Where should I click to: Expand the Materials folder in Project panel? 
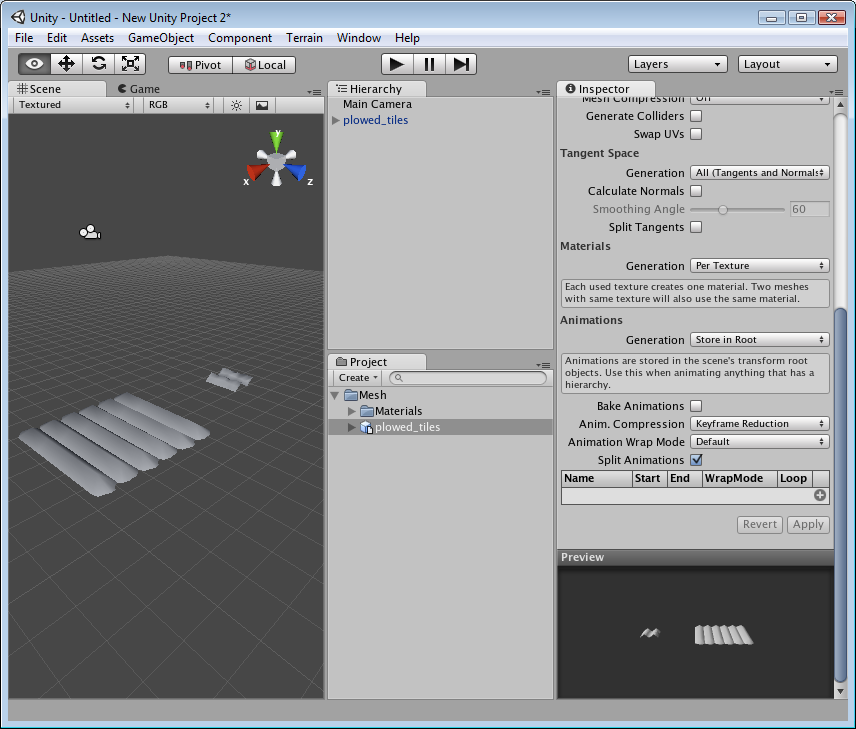coord(352,410)
